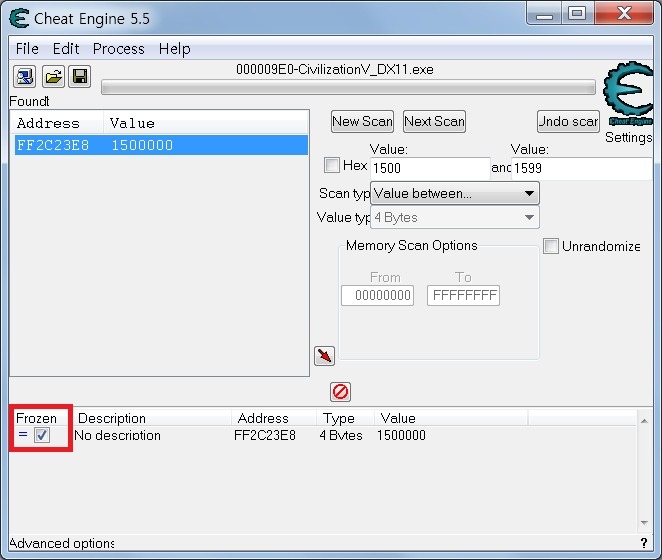The image size is (662, 560).
Task: Open Advanced options at bottom
Action: [62, 543]
